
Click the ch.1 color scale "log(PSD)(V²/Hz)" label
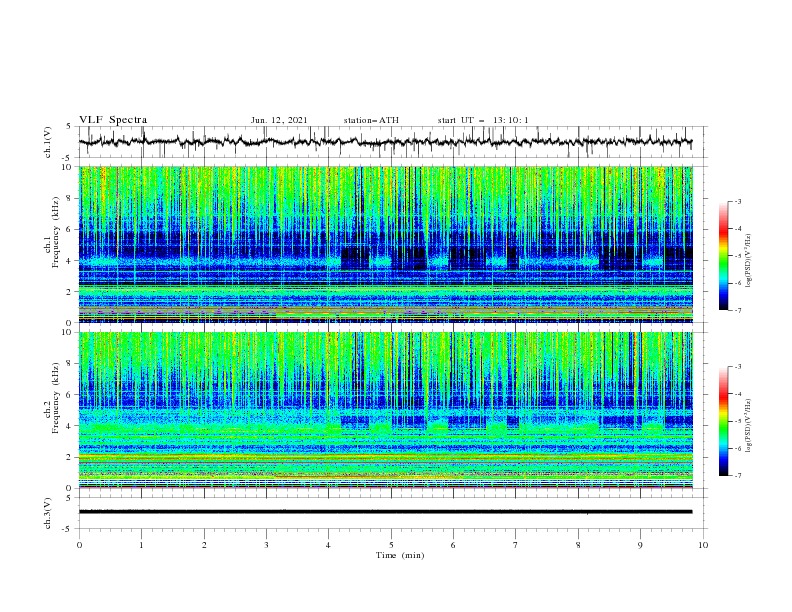point(750,261)
